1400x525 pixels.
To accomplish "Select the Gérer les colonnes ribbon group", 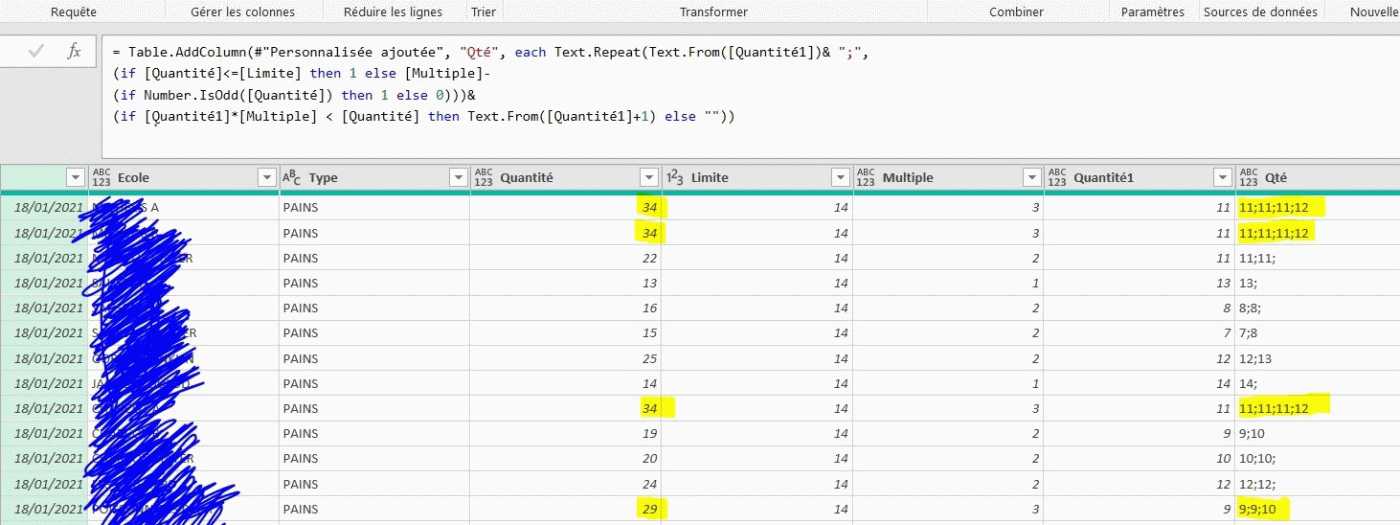I will [243, 12].
